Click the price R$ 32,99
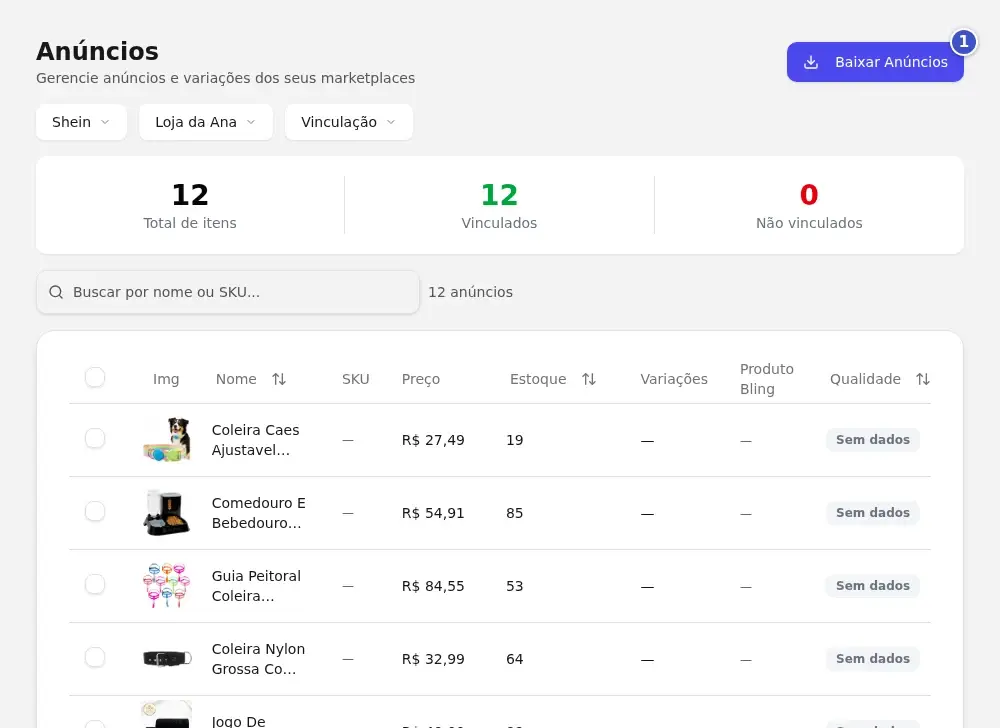This screenshot has width=1000, height=728. pos(433,659)
